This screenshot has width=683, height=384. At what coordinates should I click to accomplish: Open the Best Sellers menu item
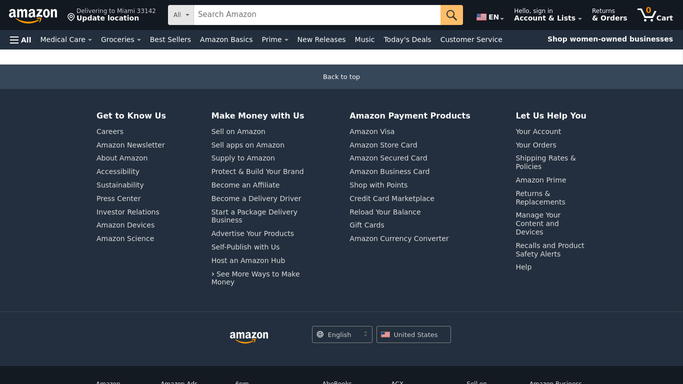coord(170,40)
